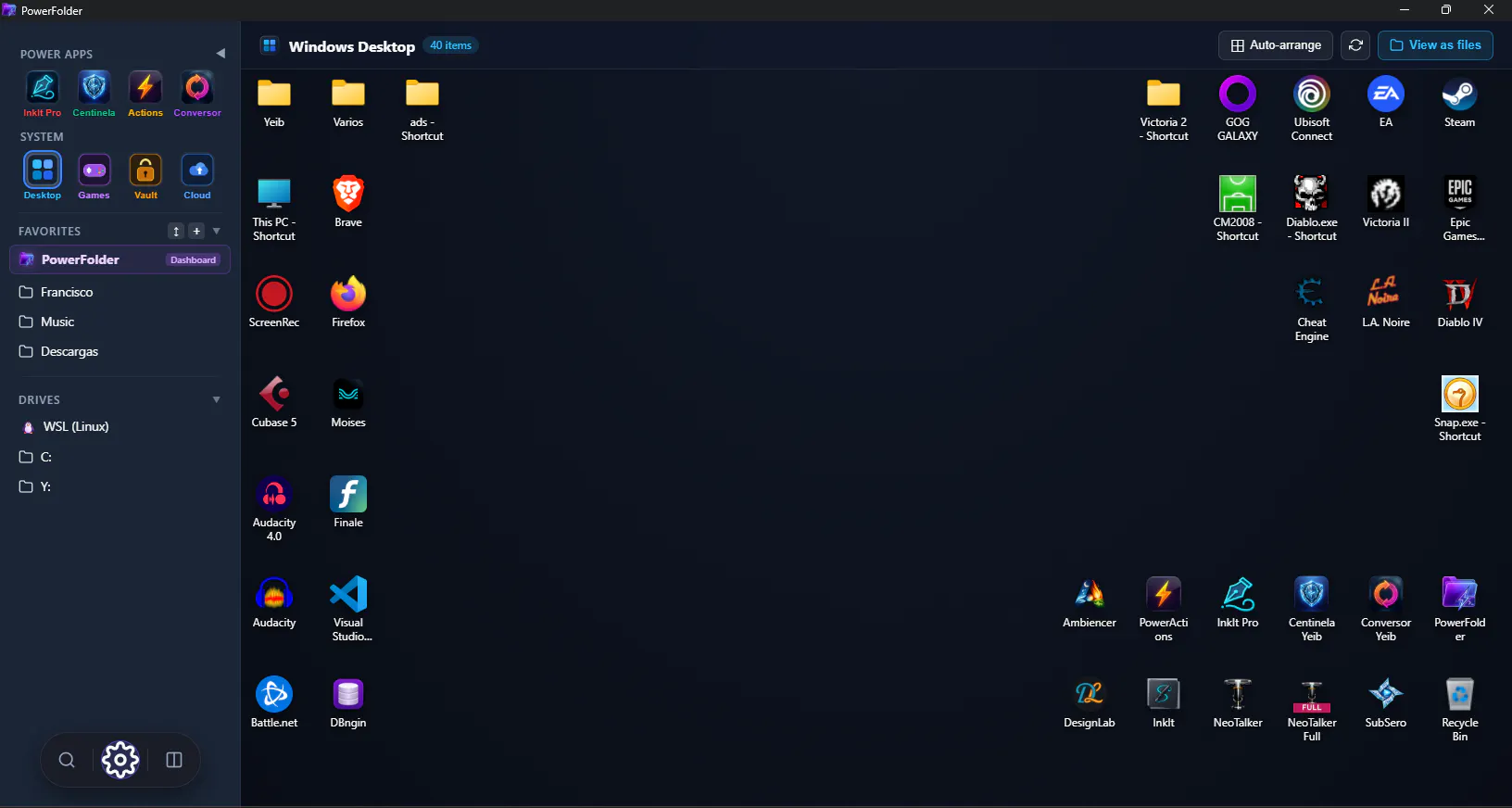Launch the Conversor power app
Screen dimensions: 1512x808
pos(197,94)
